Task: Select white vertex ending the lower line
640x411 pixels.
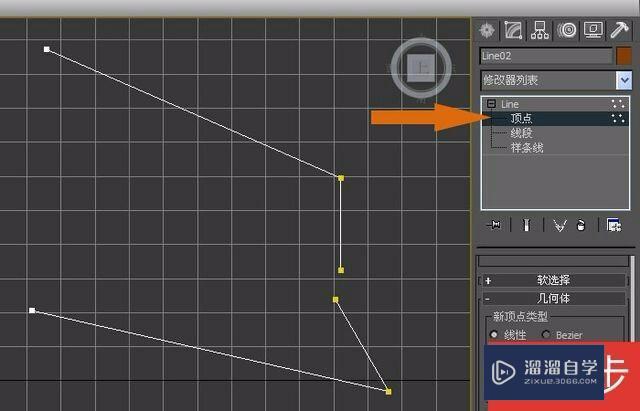Action: click(x=32, y=311)
